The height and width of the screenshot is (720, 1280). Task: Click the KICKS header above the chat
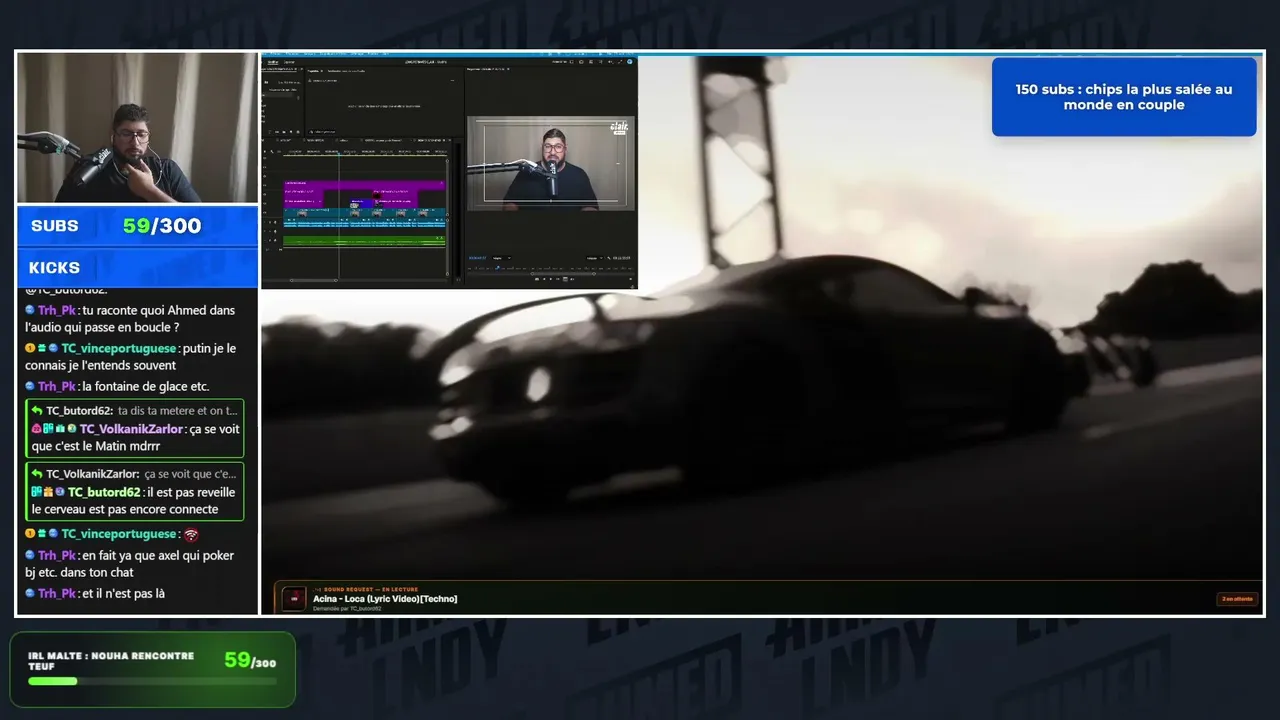coord(54,268)
